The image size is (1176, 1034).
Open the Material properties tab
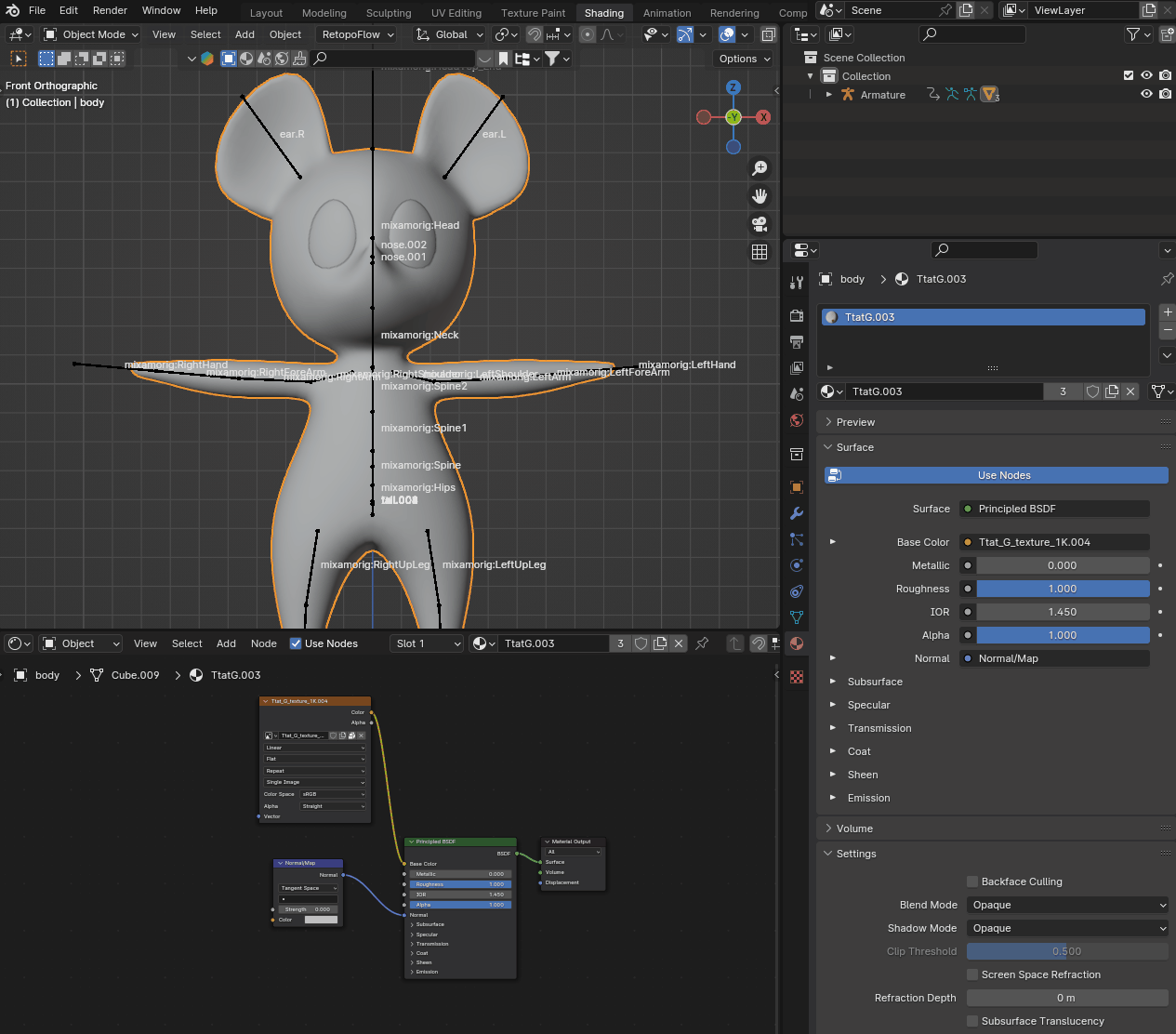797,643
